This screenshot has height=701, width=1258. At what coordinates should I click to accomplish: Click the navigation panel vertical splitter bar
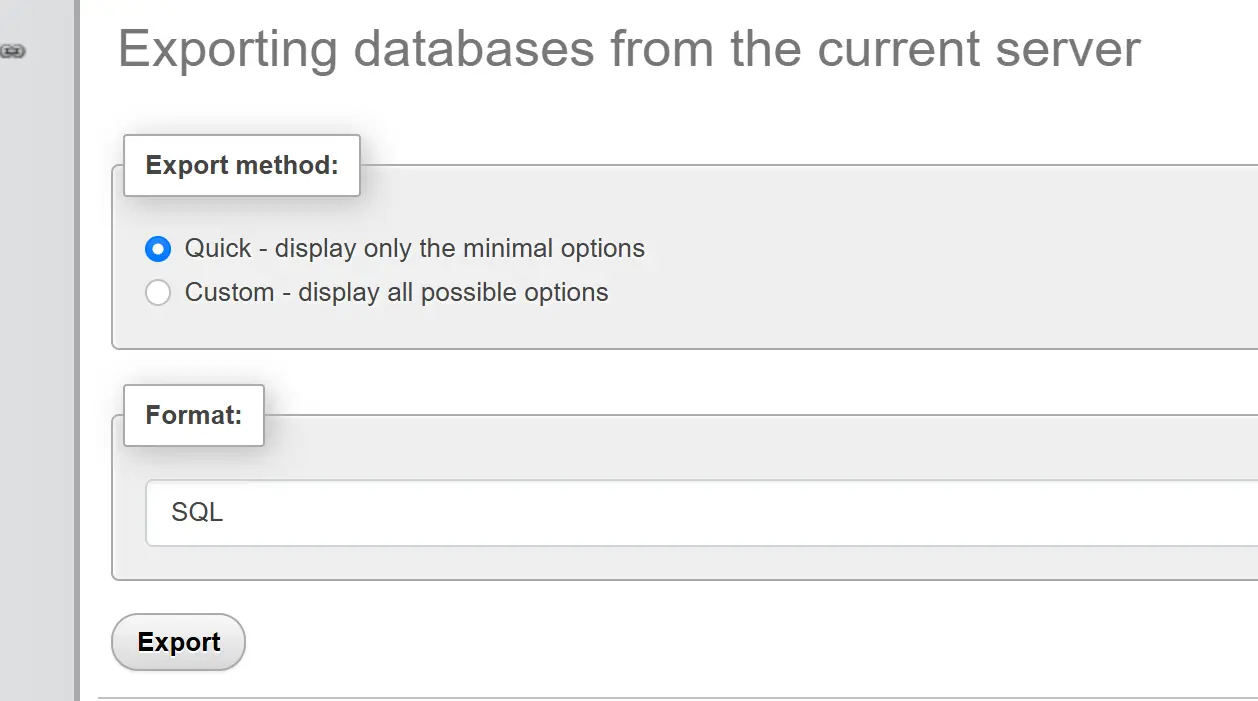pyautogui.click(x=76, y=350)
